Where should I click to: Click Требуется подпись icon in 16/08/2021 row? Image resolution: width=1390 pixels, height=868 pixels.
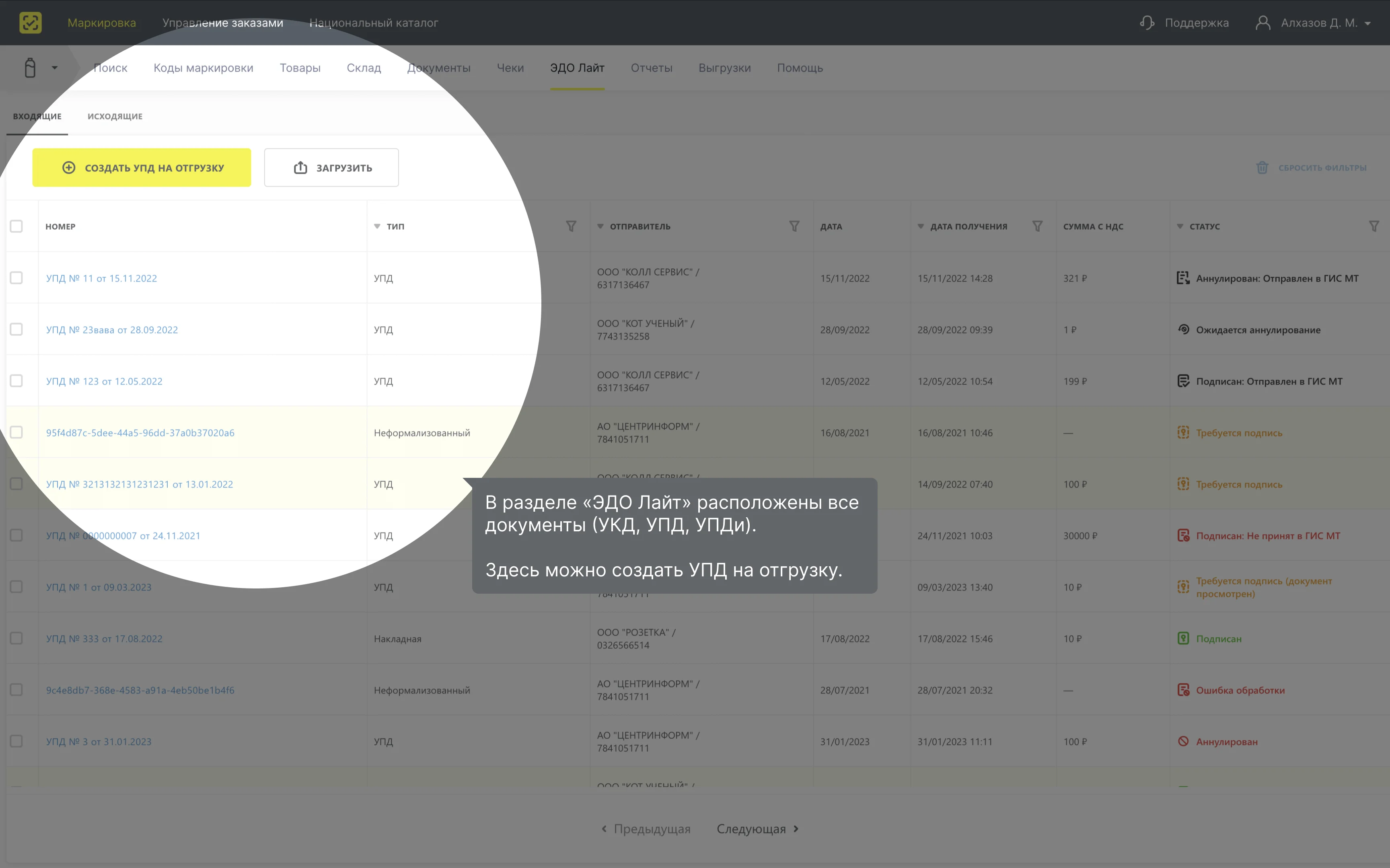(x=1183, y=432)
